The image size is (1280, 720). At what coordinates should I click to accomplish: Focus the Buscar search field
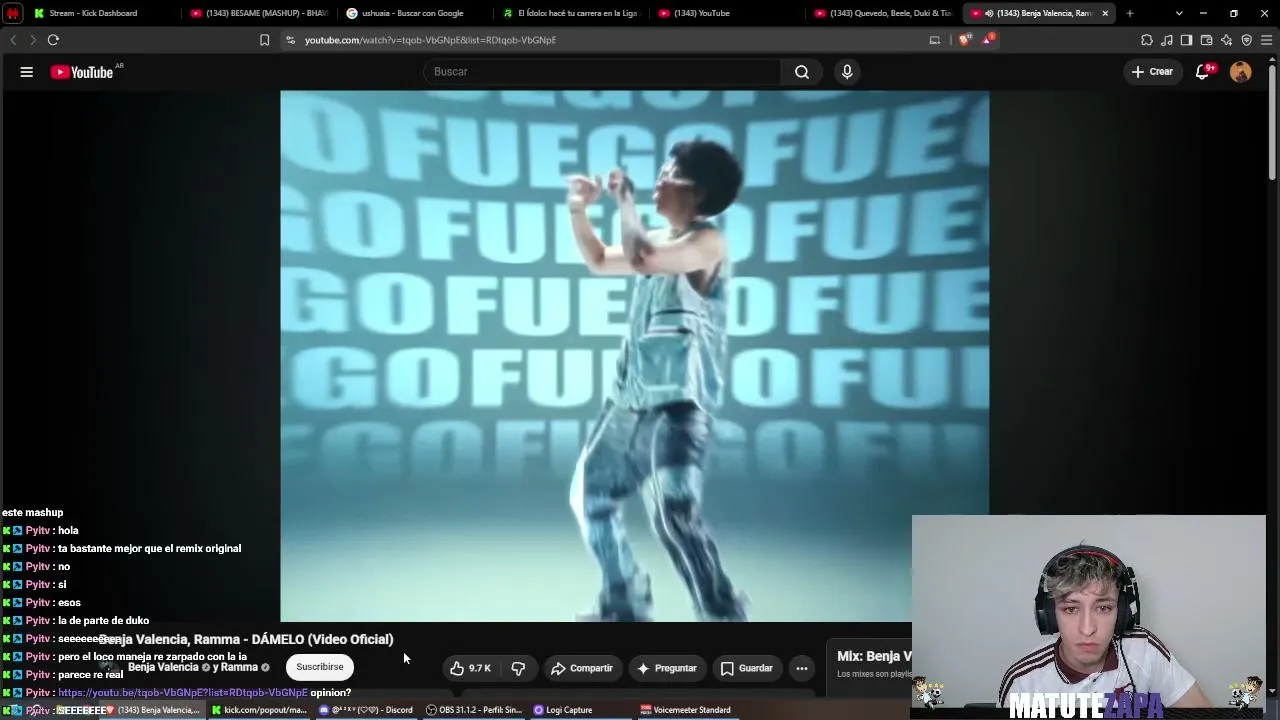pyautogui.click(x=602, y=72)
